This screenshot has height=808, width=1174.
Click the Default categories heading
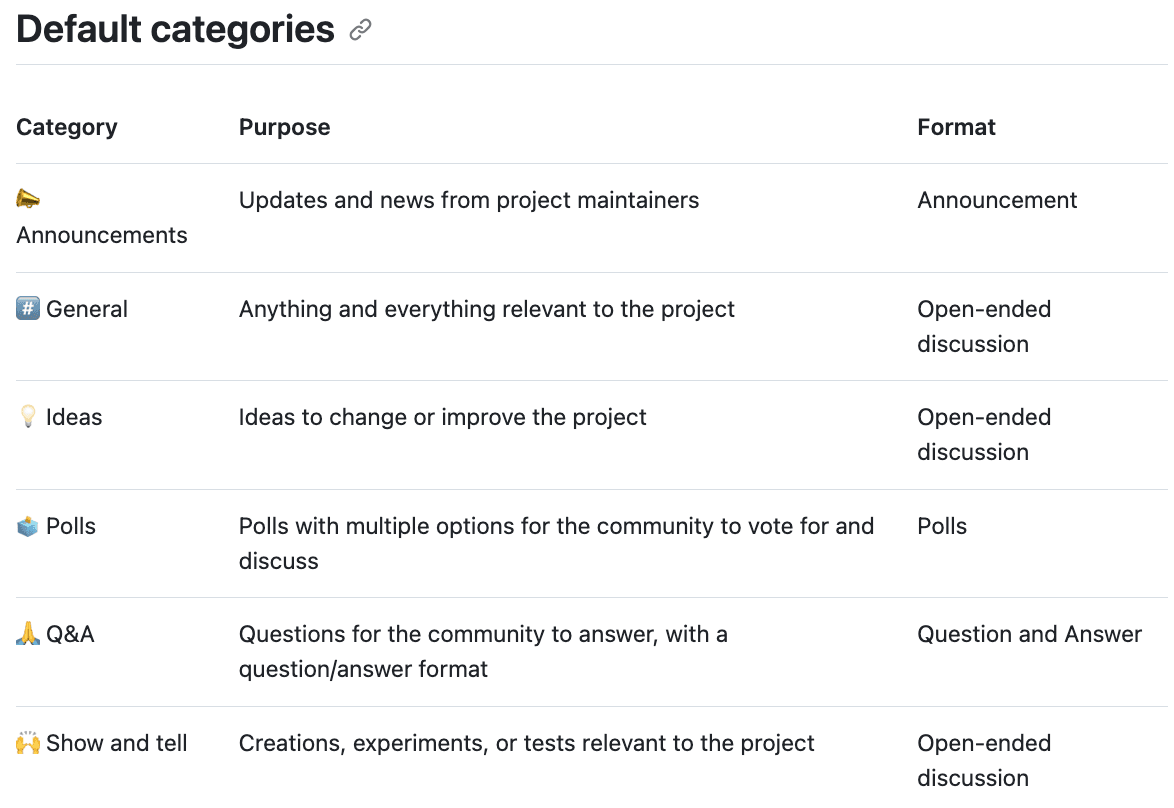(175, 30)
